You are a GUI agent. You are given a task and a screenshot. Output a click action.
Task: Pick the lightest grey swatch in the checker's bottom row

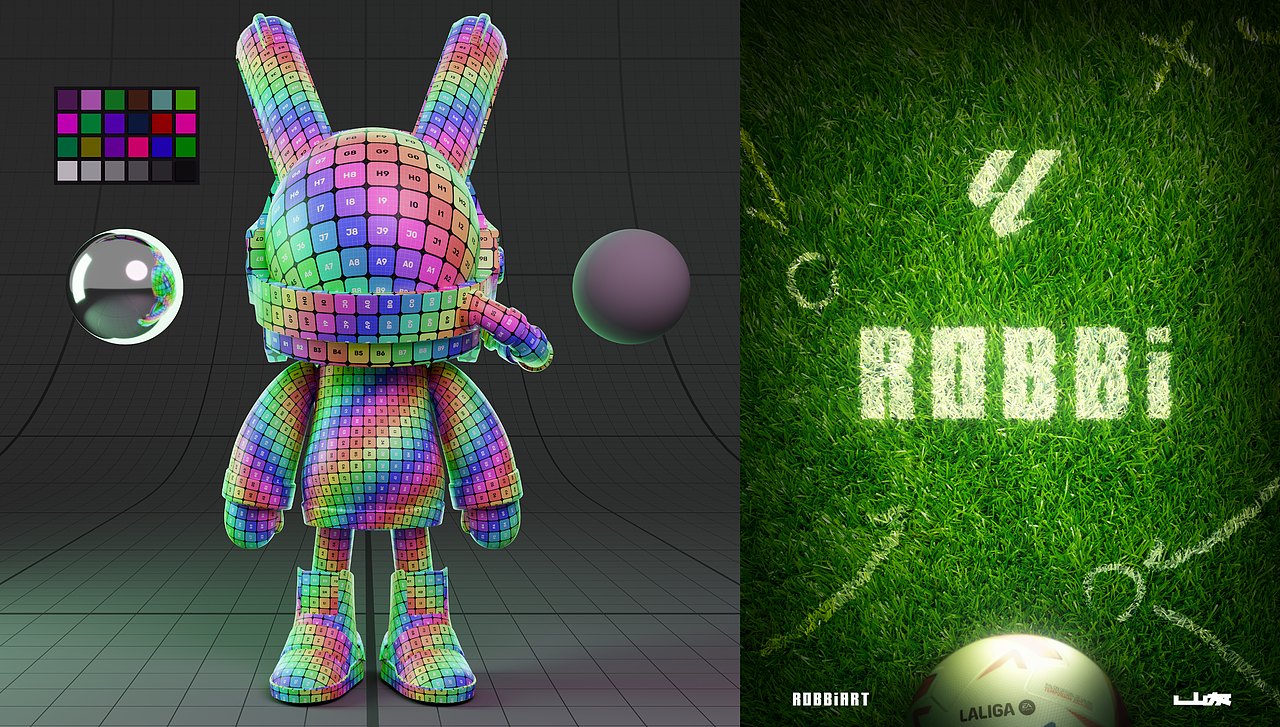[67, 170]
